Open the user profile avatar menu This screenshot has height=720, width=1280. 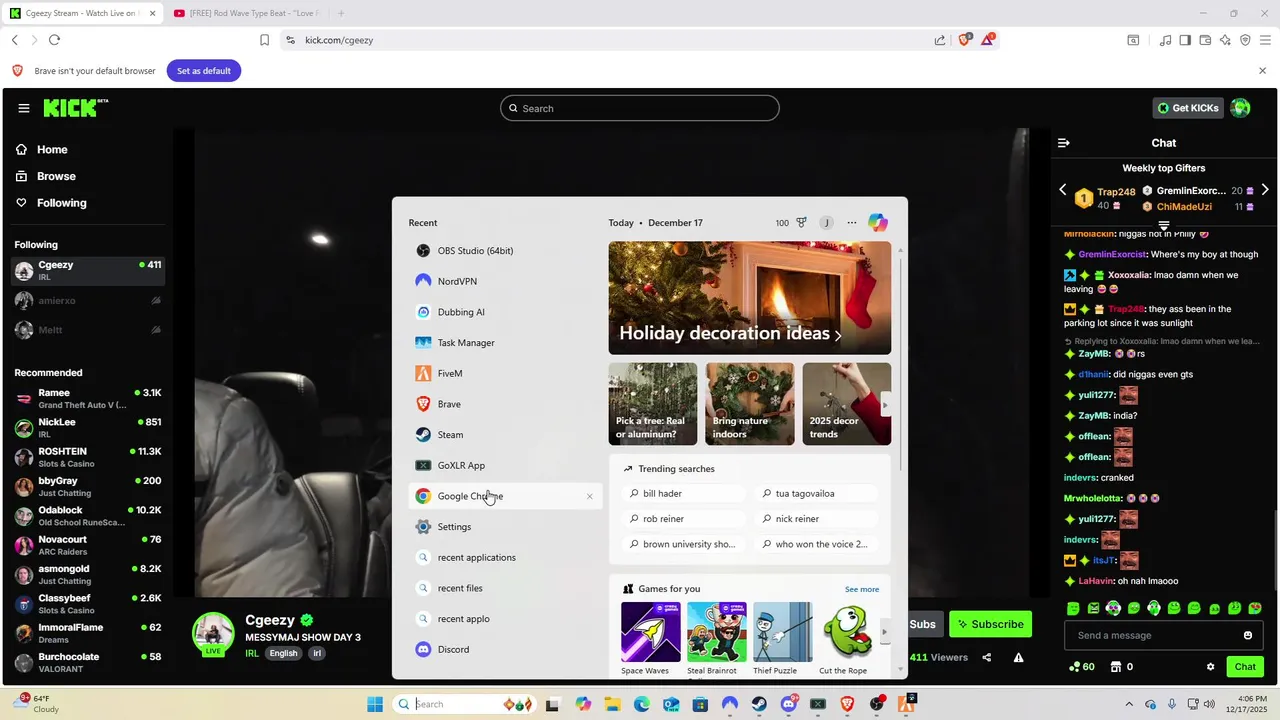coord(1241,108)
